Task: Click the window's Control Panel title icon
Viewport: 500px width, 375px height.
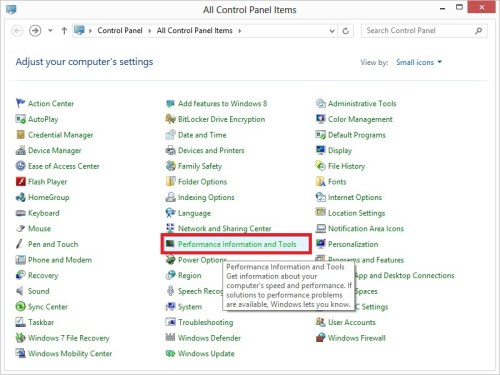Action: (11, 9)
